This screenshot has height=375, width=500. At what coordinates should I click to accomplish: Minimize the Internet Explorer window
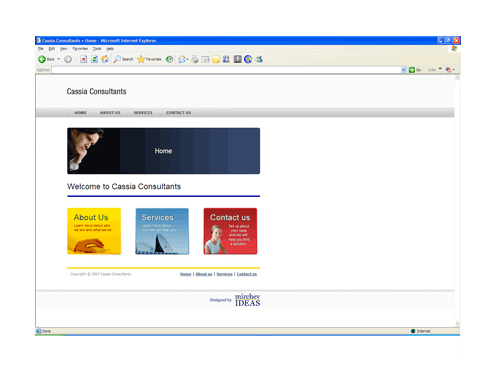coord(440,40)
